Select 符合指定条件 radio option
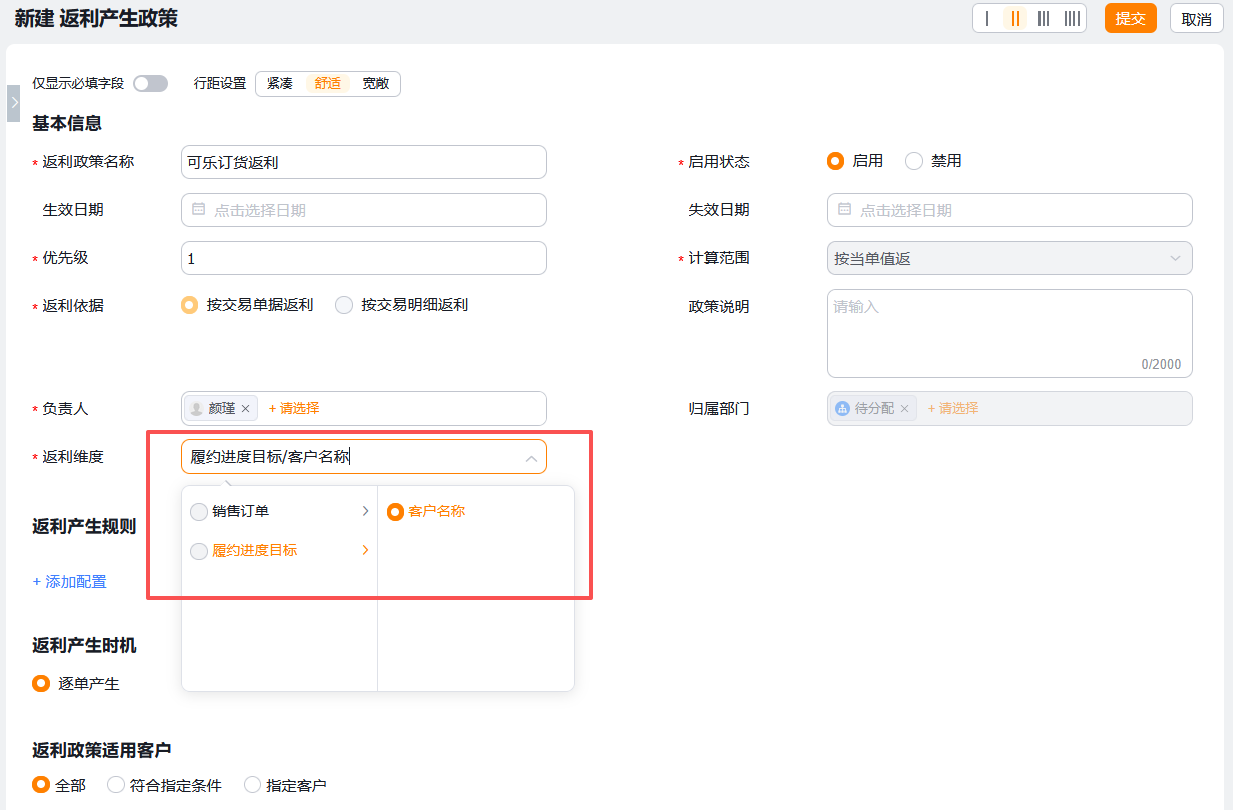1233x810 pixels. 116,785
